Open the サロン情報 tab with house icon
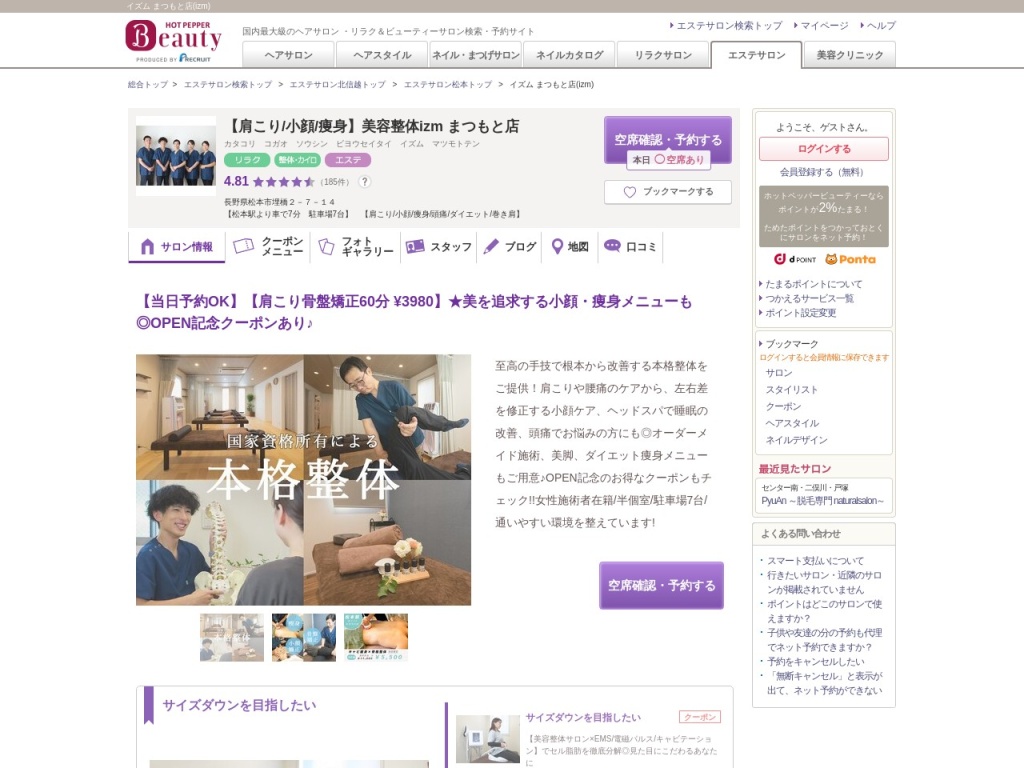 (x=177, y=247)
